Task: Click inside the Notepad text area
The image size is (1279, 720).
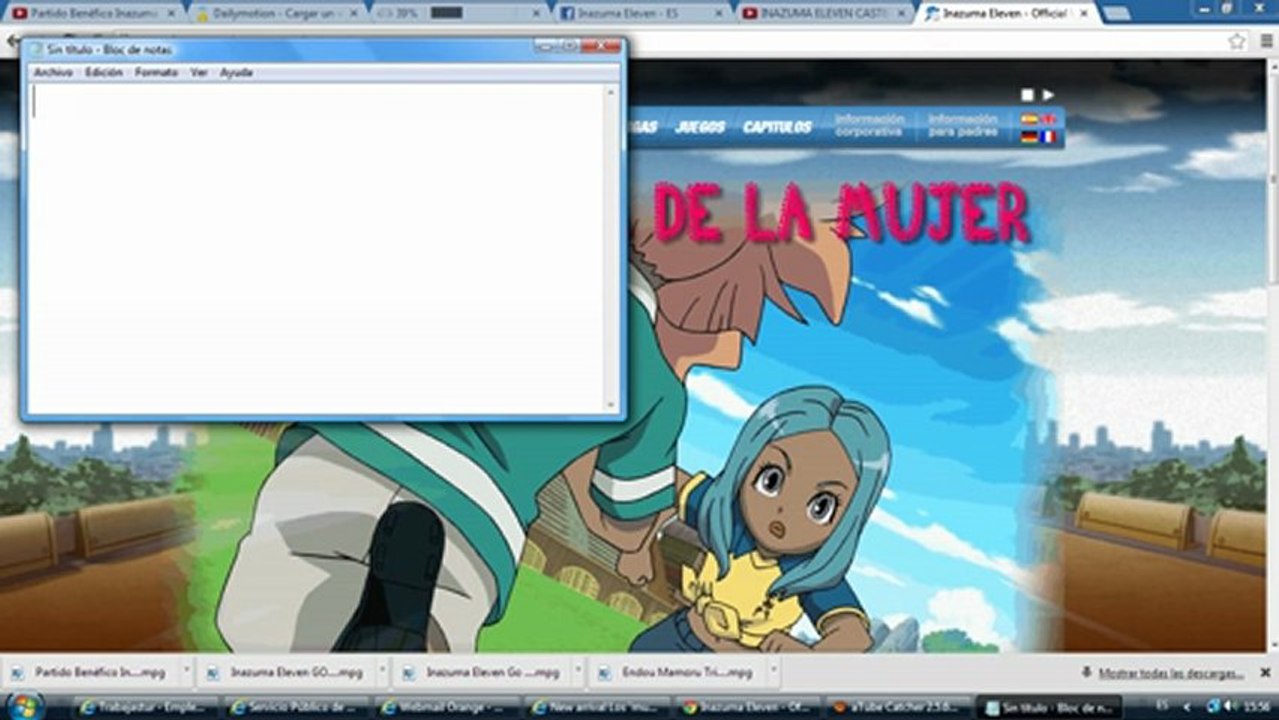Action: coord(315,247)
